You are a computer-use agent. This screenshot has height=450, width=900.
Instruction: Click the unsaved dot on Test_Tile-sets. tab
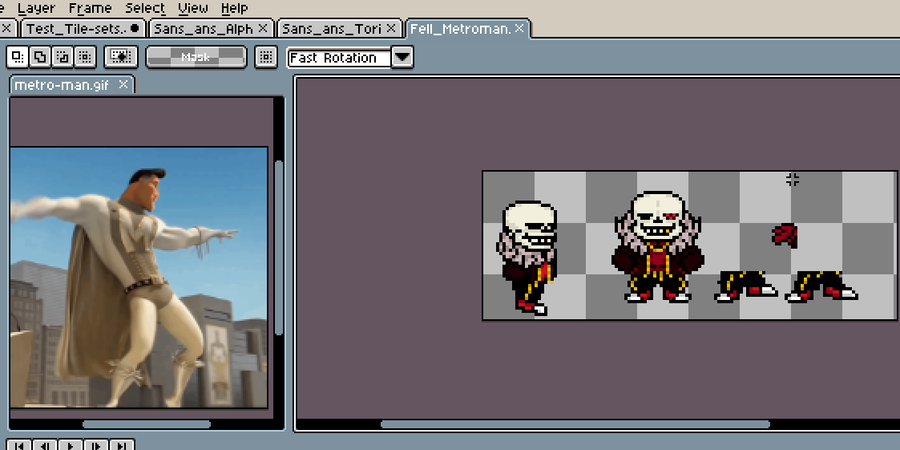tap(135, 28)
